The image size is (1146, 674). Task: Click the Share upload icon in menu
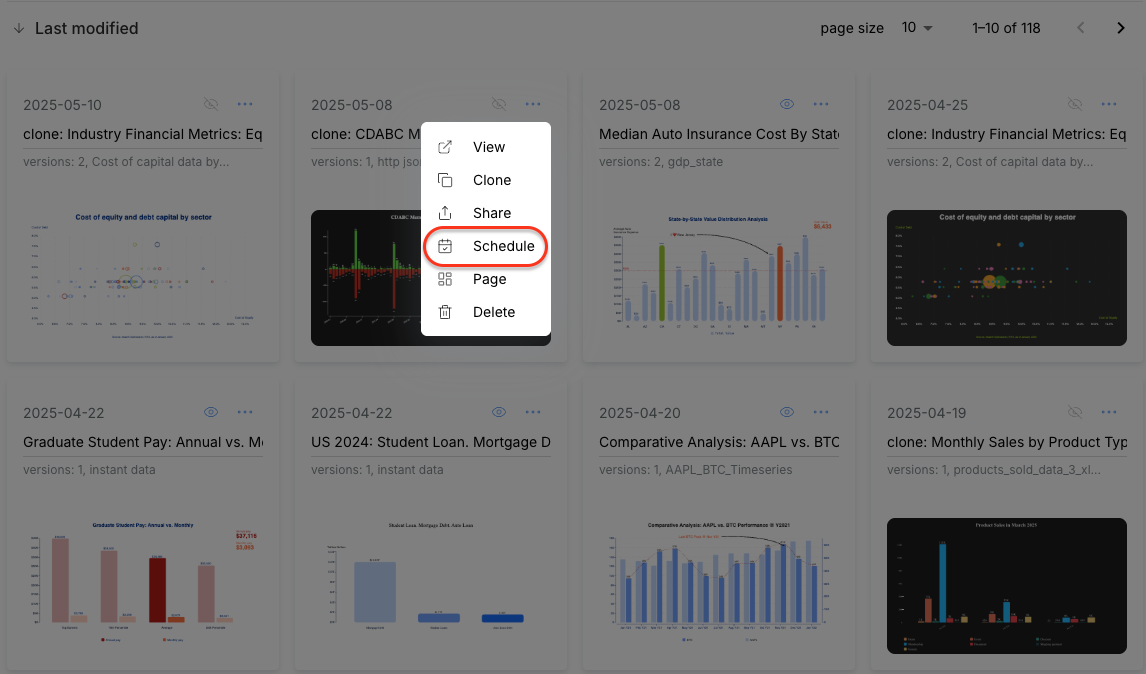(x=444, y=213)
